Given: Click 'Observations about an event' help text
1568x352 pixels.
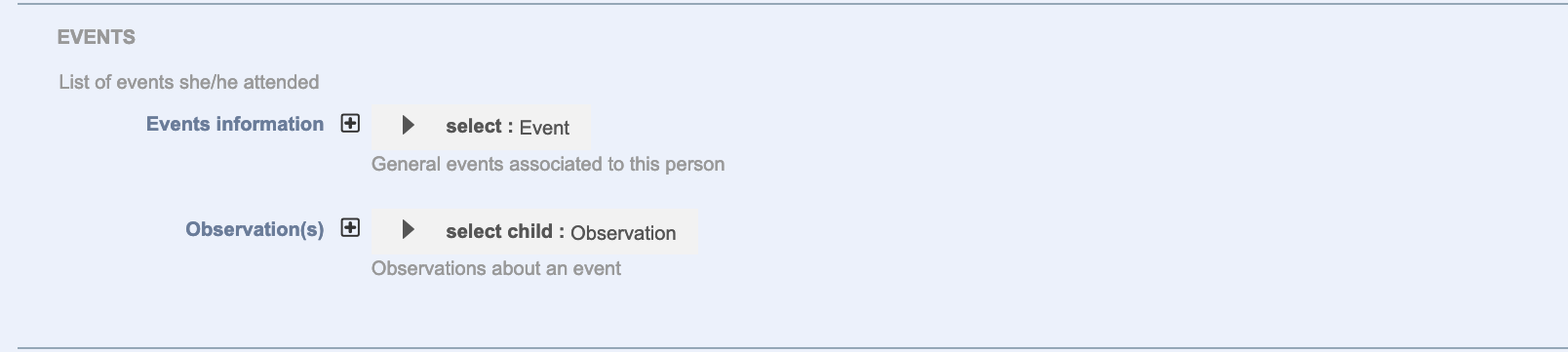Looking at the screenshot, I should click(496, 268).
